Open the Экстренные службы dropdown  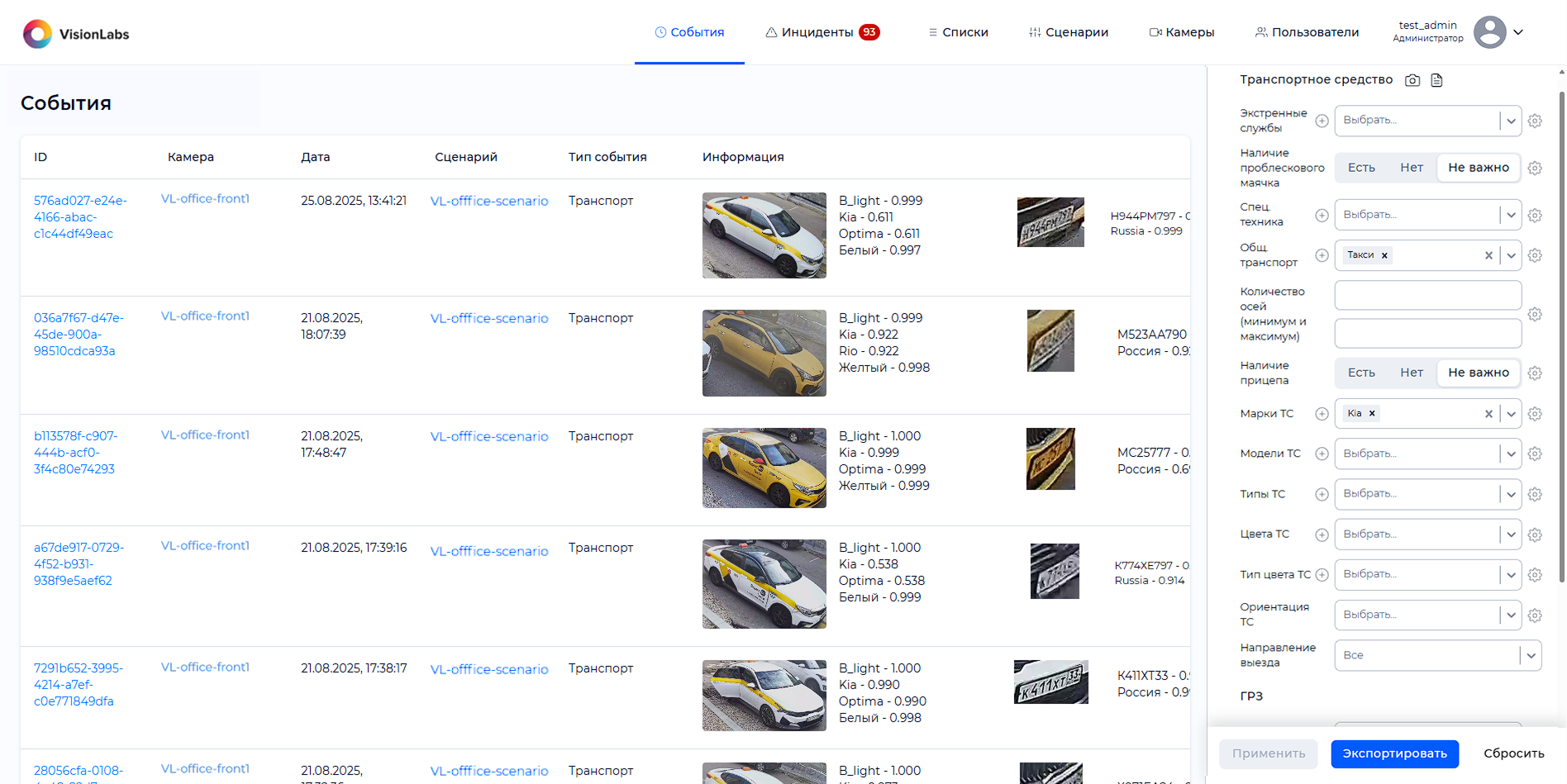1427,121
